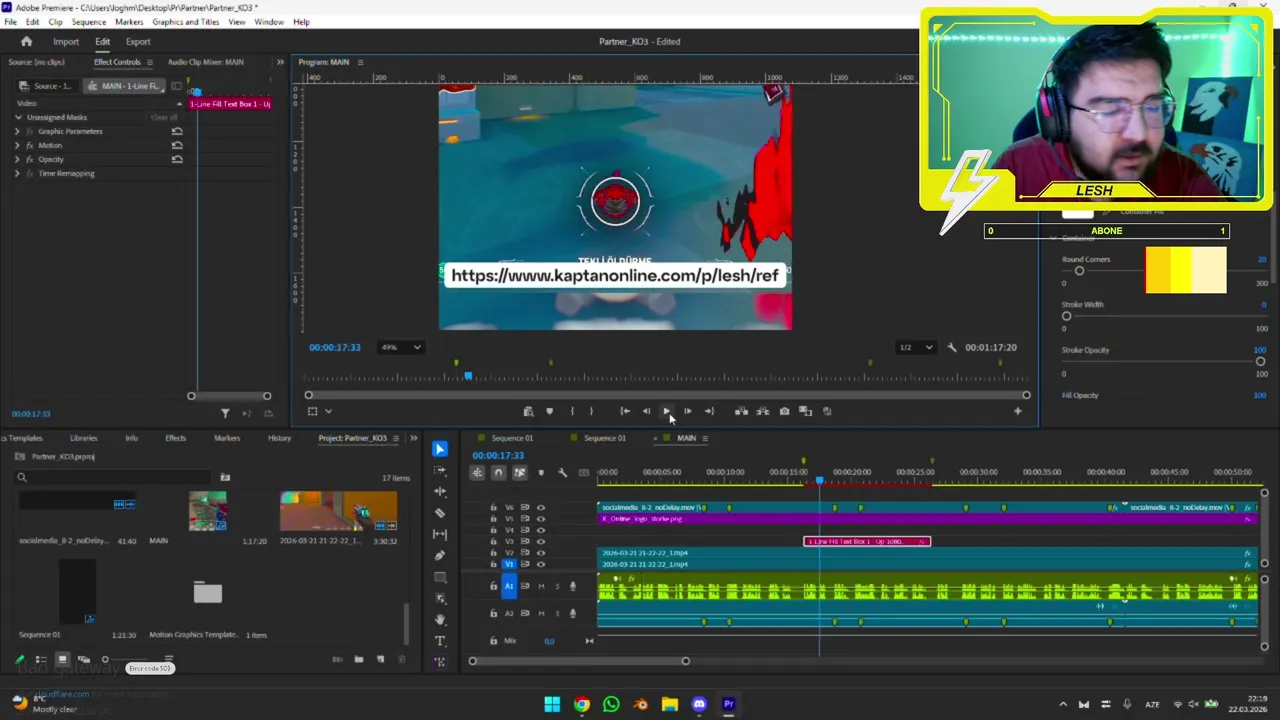This screenshot has height=720, width=1280.
Task: Open the File menu
Action: click(x=10, y=22)
